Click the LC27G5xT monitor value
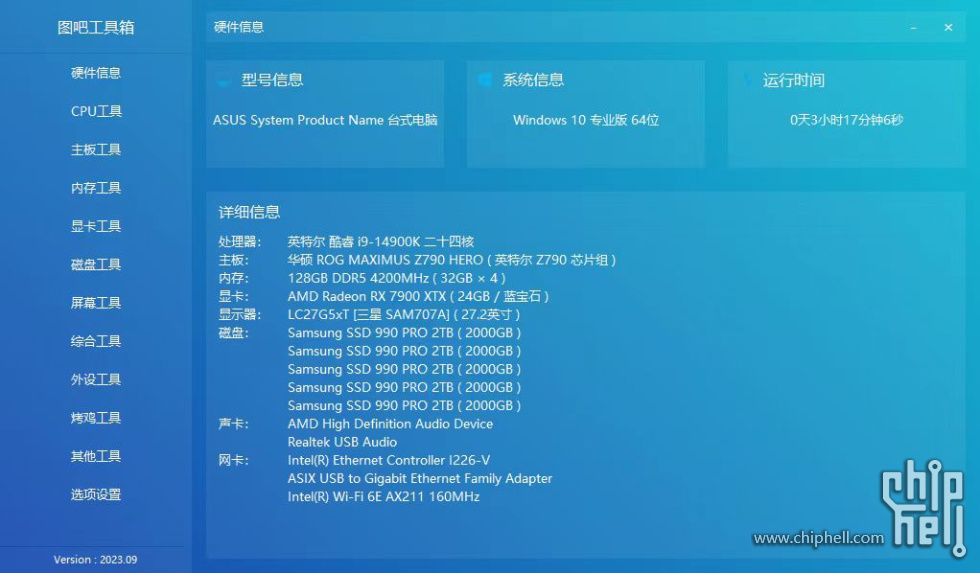Image resolution: width=980 pixels, height=573 pixels. [x=404, y=314]
